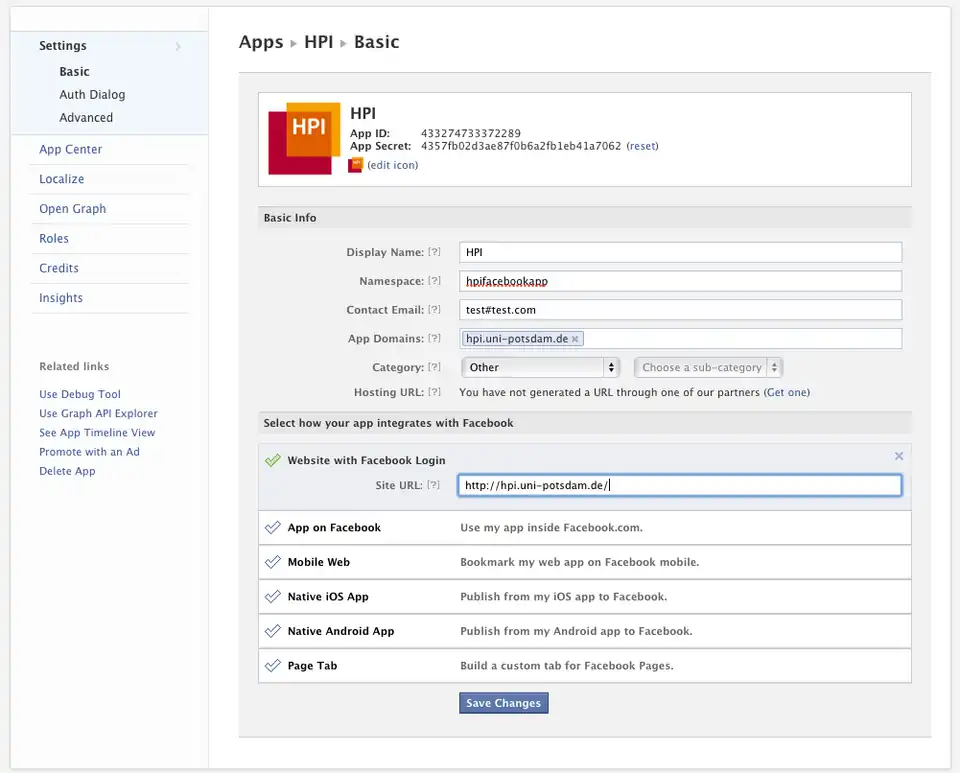The width and height of the screenshot is (960, 773).
Task: Close the Website with Facebook Login section
Action: [898, 456]
